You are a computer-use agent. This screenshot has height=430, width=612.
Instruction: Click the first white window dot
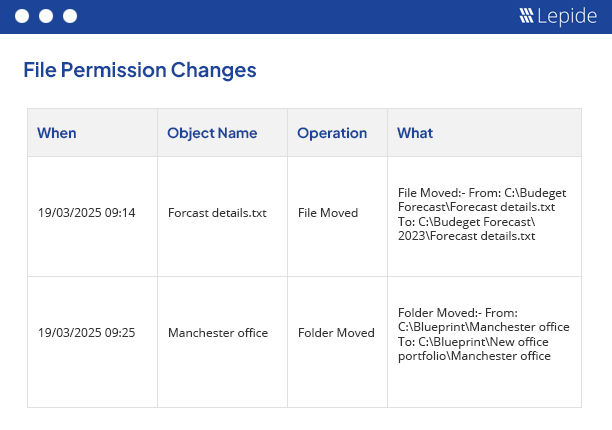[x=22, y=16]
